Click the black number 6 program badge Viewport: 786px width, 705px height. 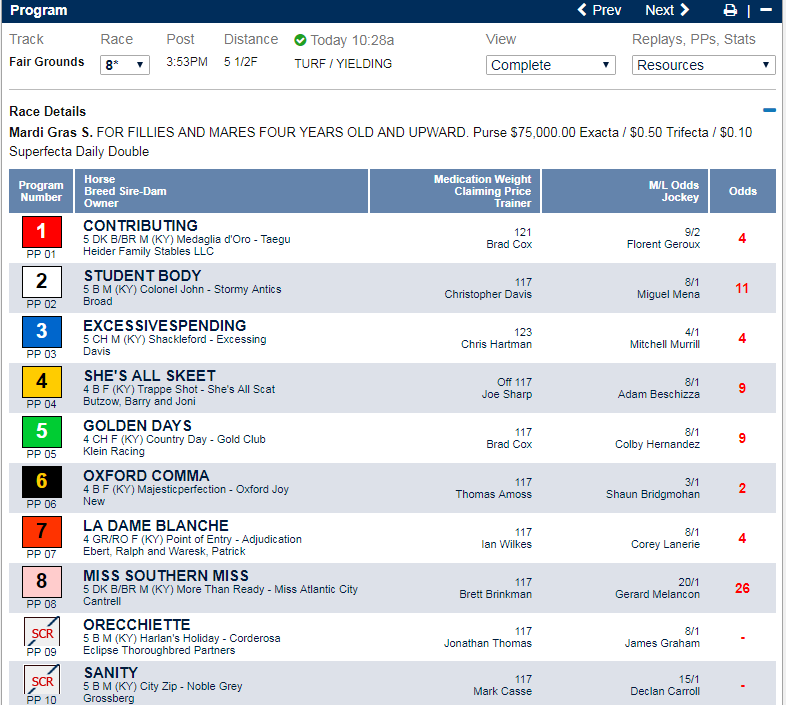tap(42, 482)
